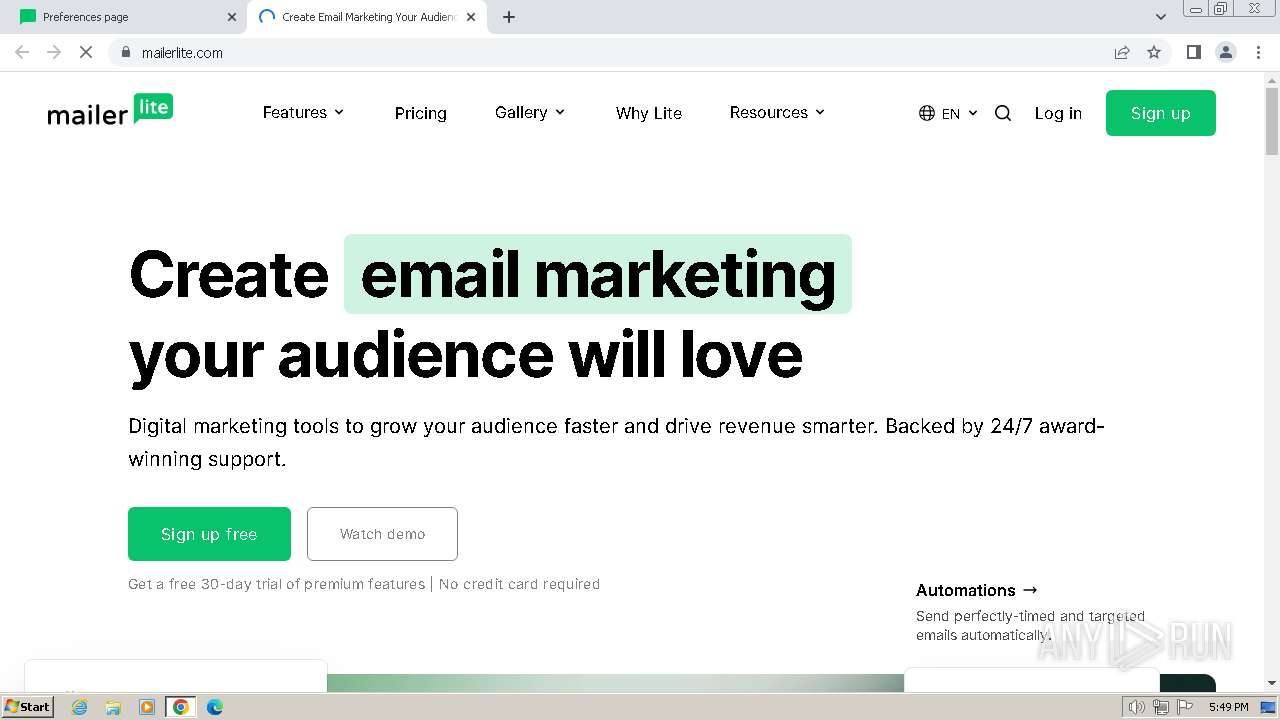Click the page vertical scrollbar thumb

(x=1272, y=122)
